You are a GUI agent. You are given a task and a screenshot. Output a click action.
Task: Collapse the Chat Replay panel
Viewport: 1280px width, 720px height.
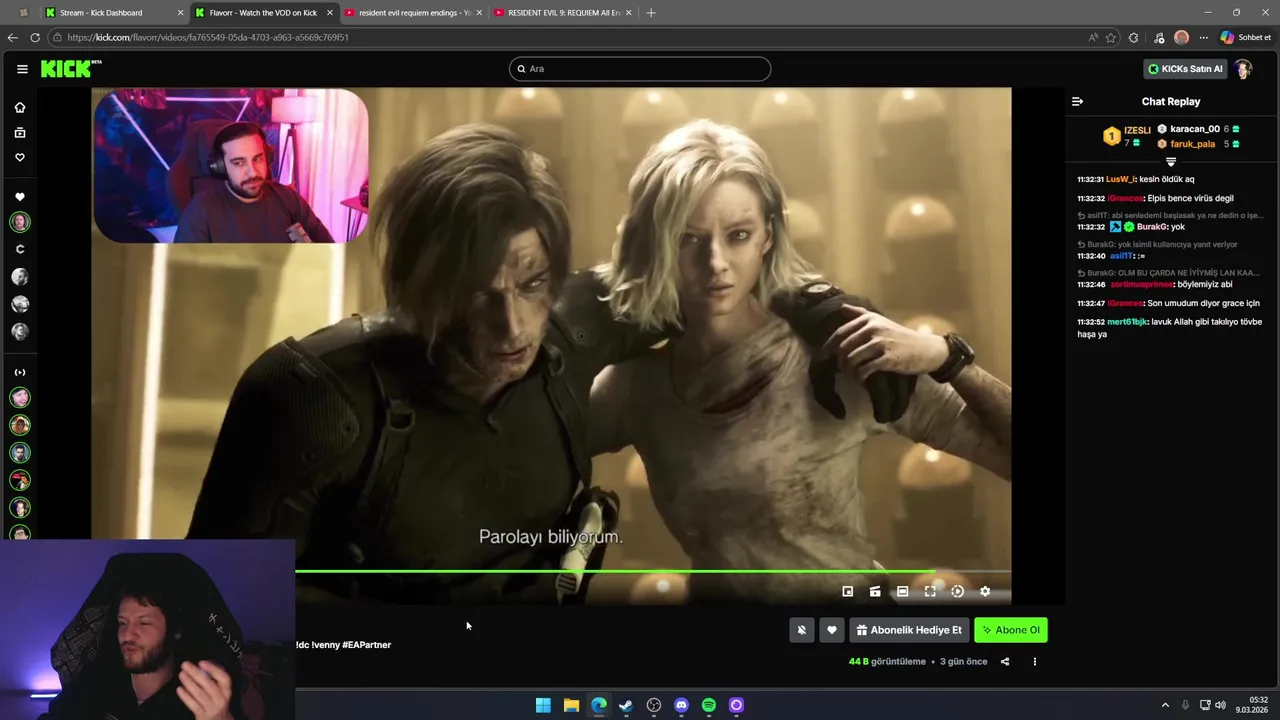[x=1077, y=101]
